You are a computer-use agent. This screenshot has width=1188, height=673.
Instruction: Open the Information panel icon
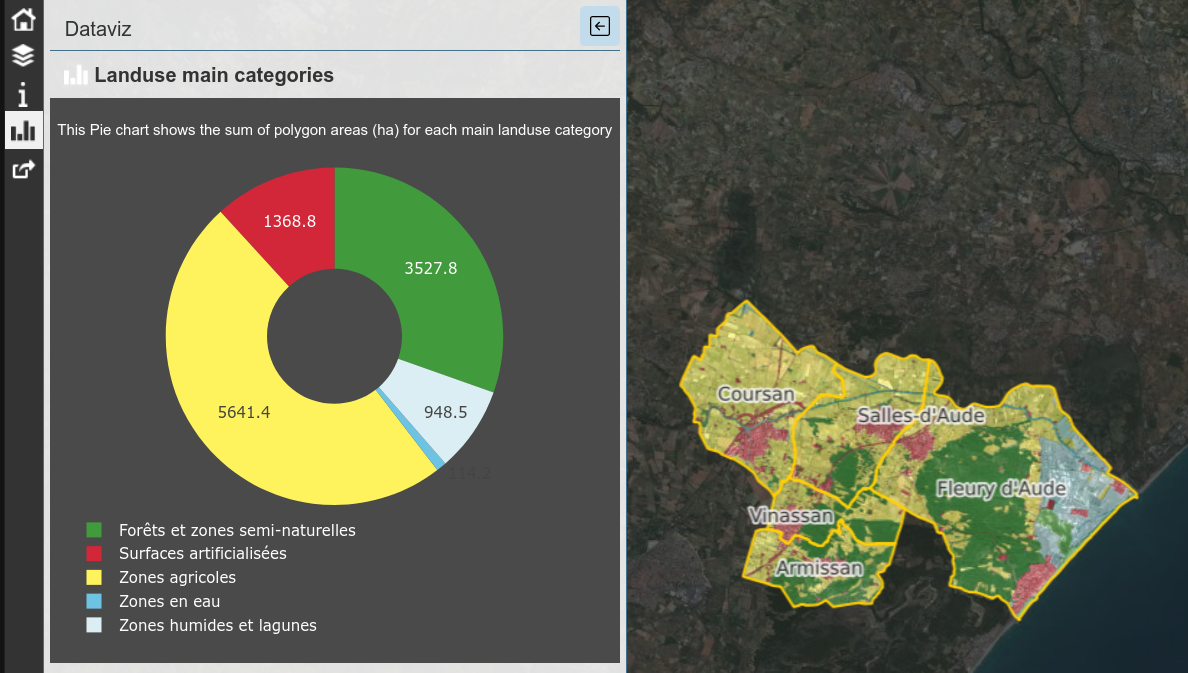click(x=23, y=94)
